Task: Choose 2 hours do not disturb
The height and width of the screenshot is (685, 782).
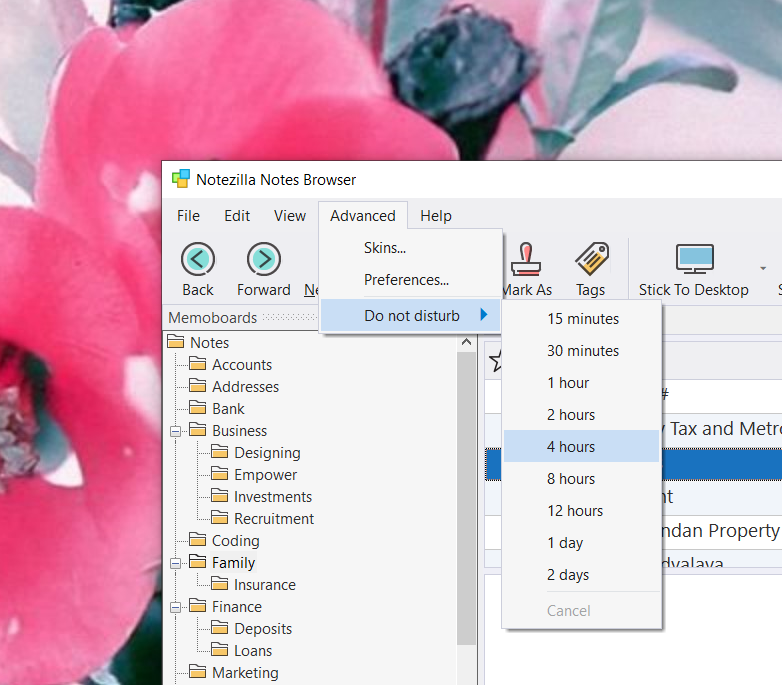Action: click(x=582, y=414)
